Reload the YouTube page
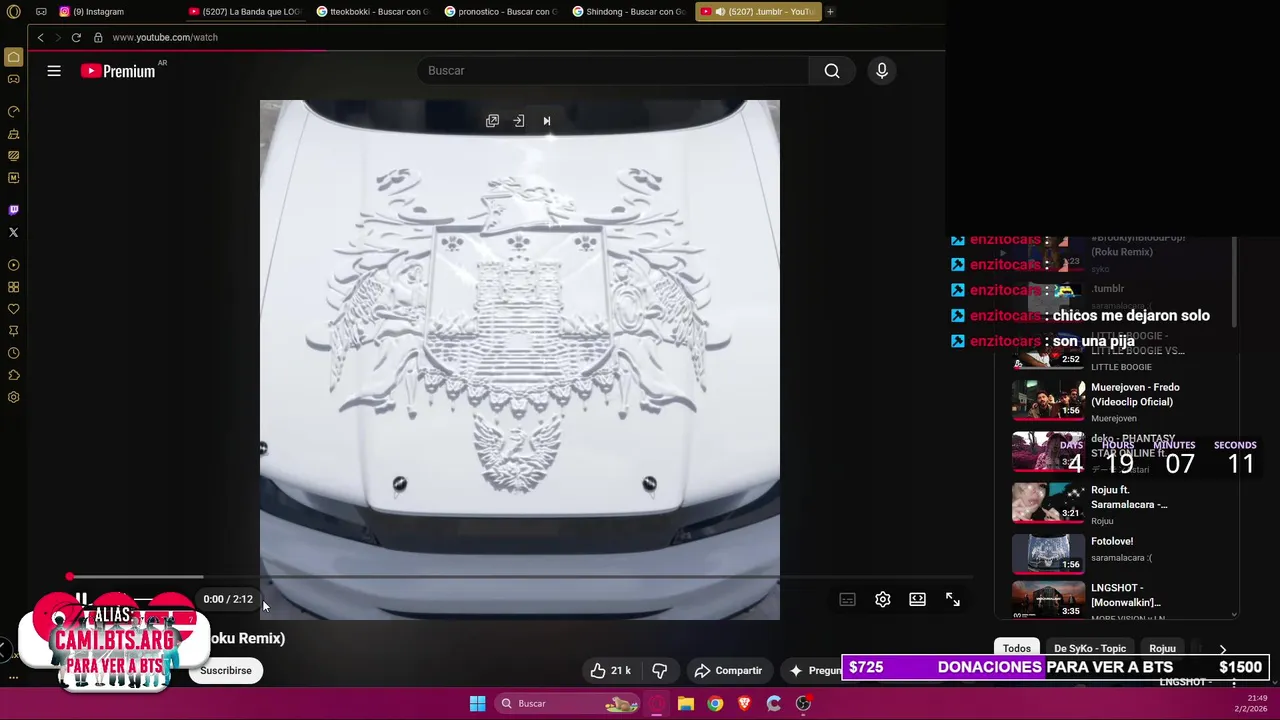1280x720 pixels. 76,37
